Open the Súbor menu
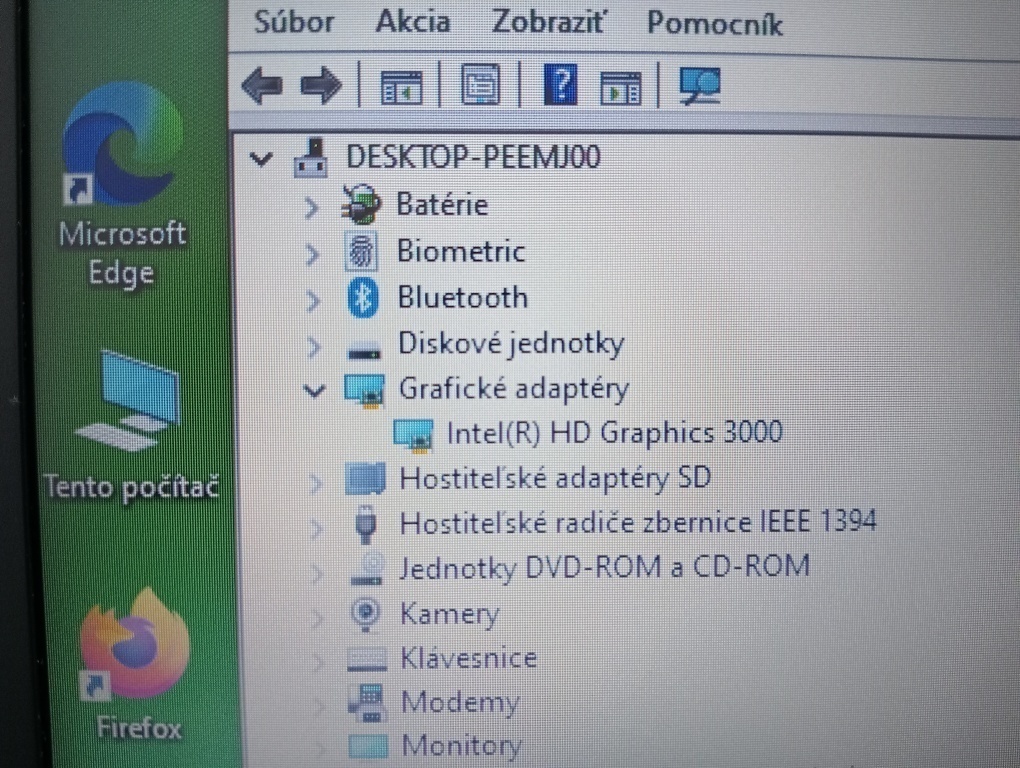 pos(293,23)
